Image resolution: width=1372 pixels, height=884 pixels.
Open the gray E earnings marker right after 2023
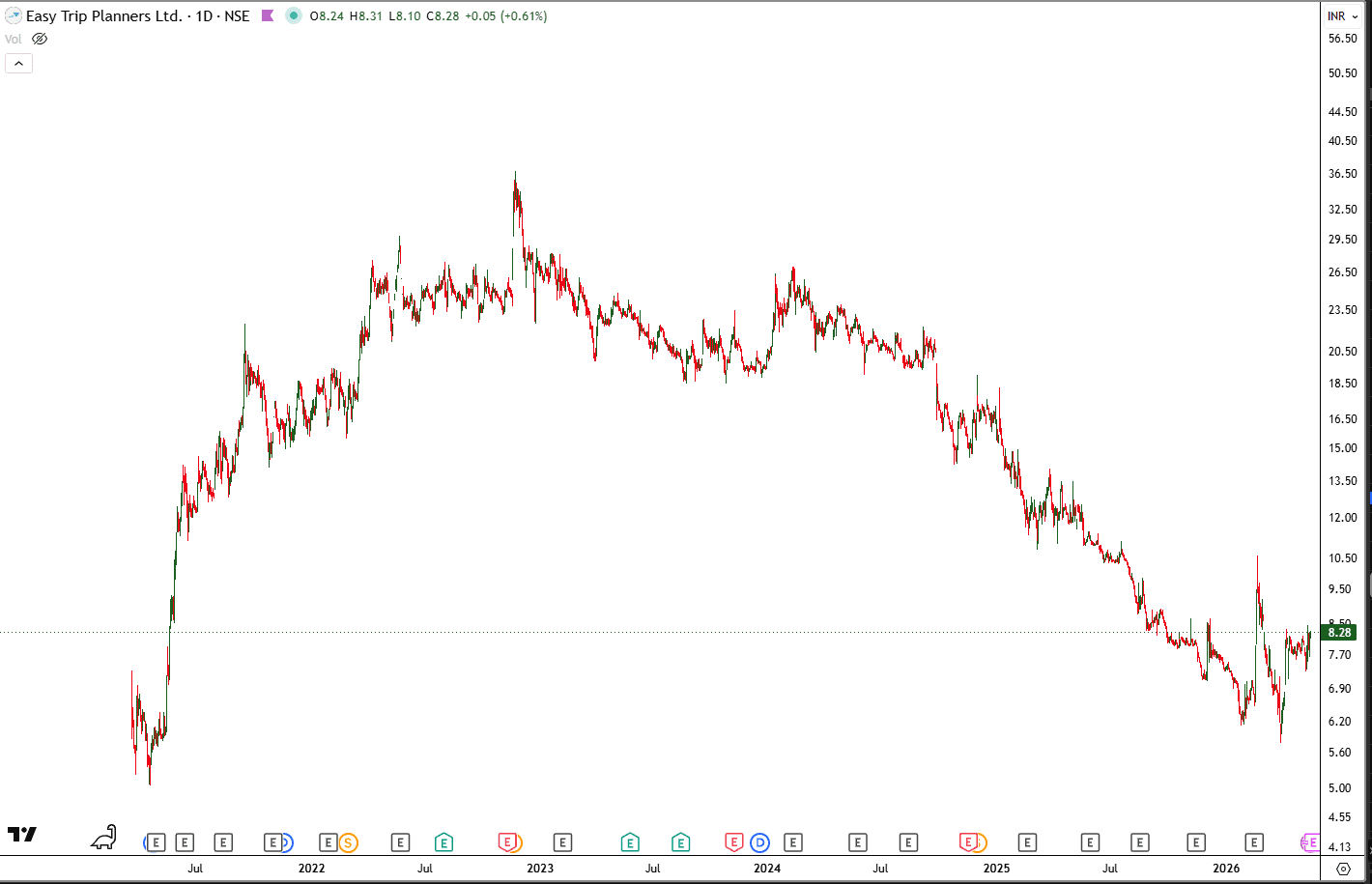coord(562,842)
